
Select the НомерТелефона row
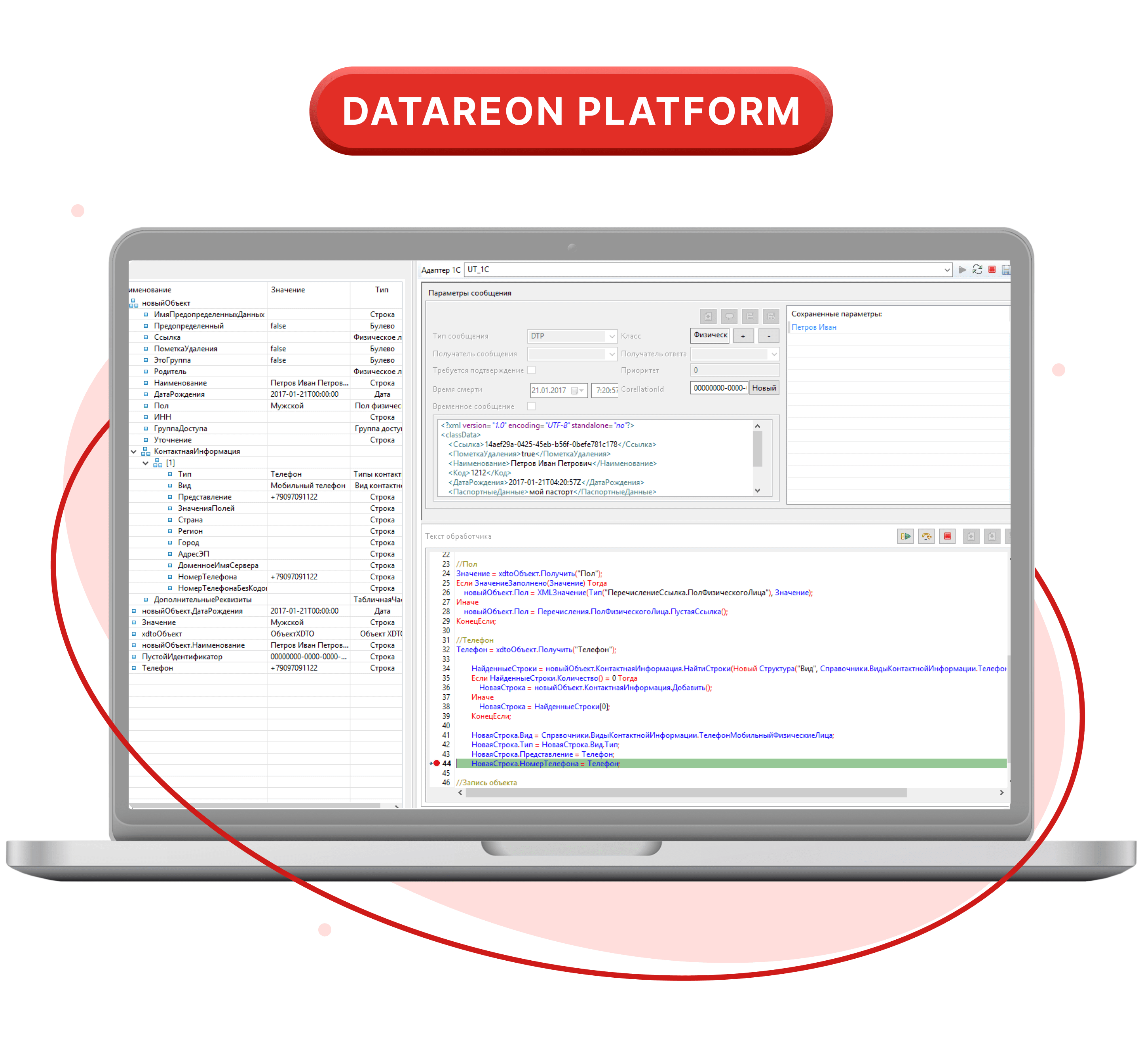click(265, 577)
